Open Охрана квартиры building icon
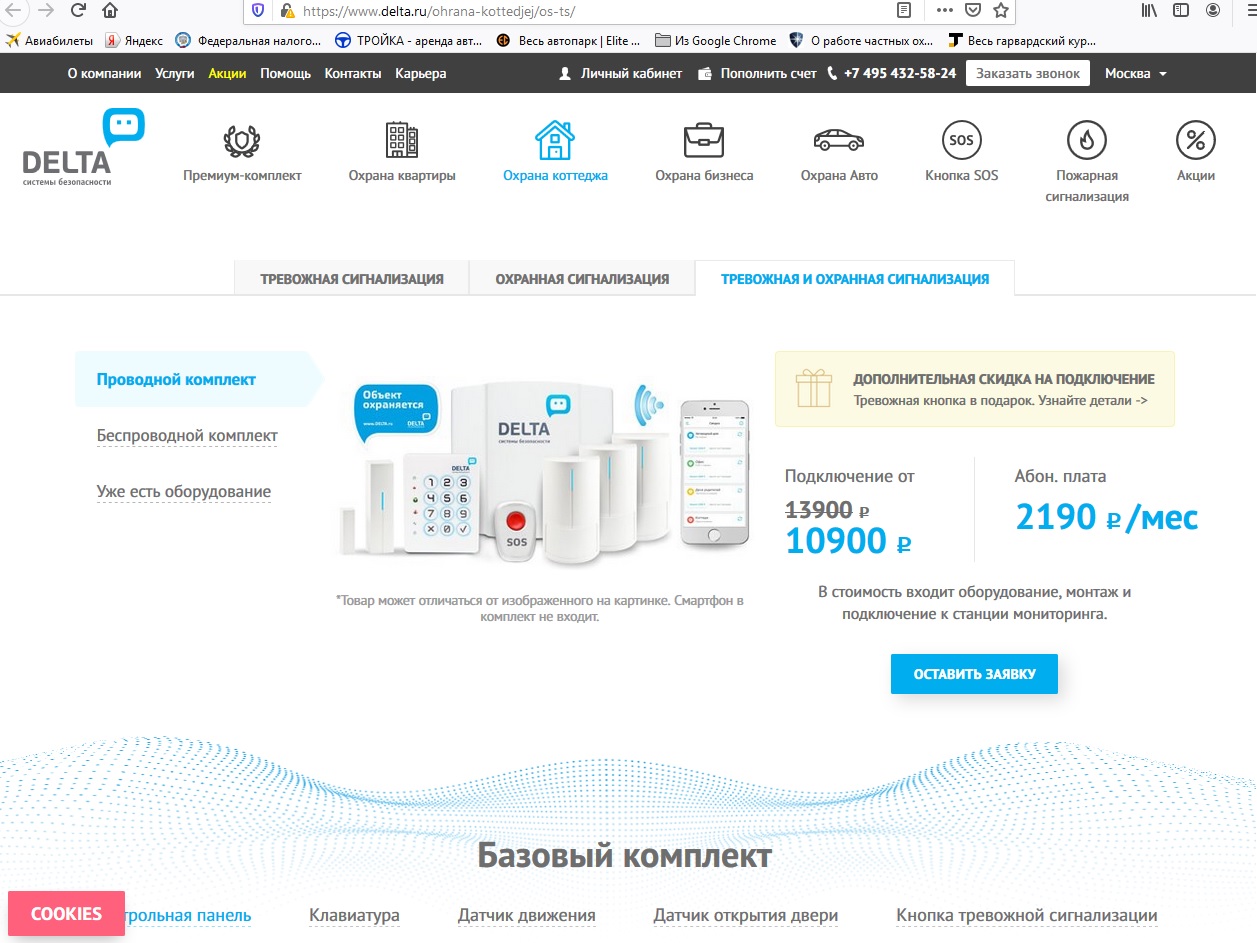This screenshot has height=943, width=1257. click(x=402, y=140)
